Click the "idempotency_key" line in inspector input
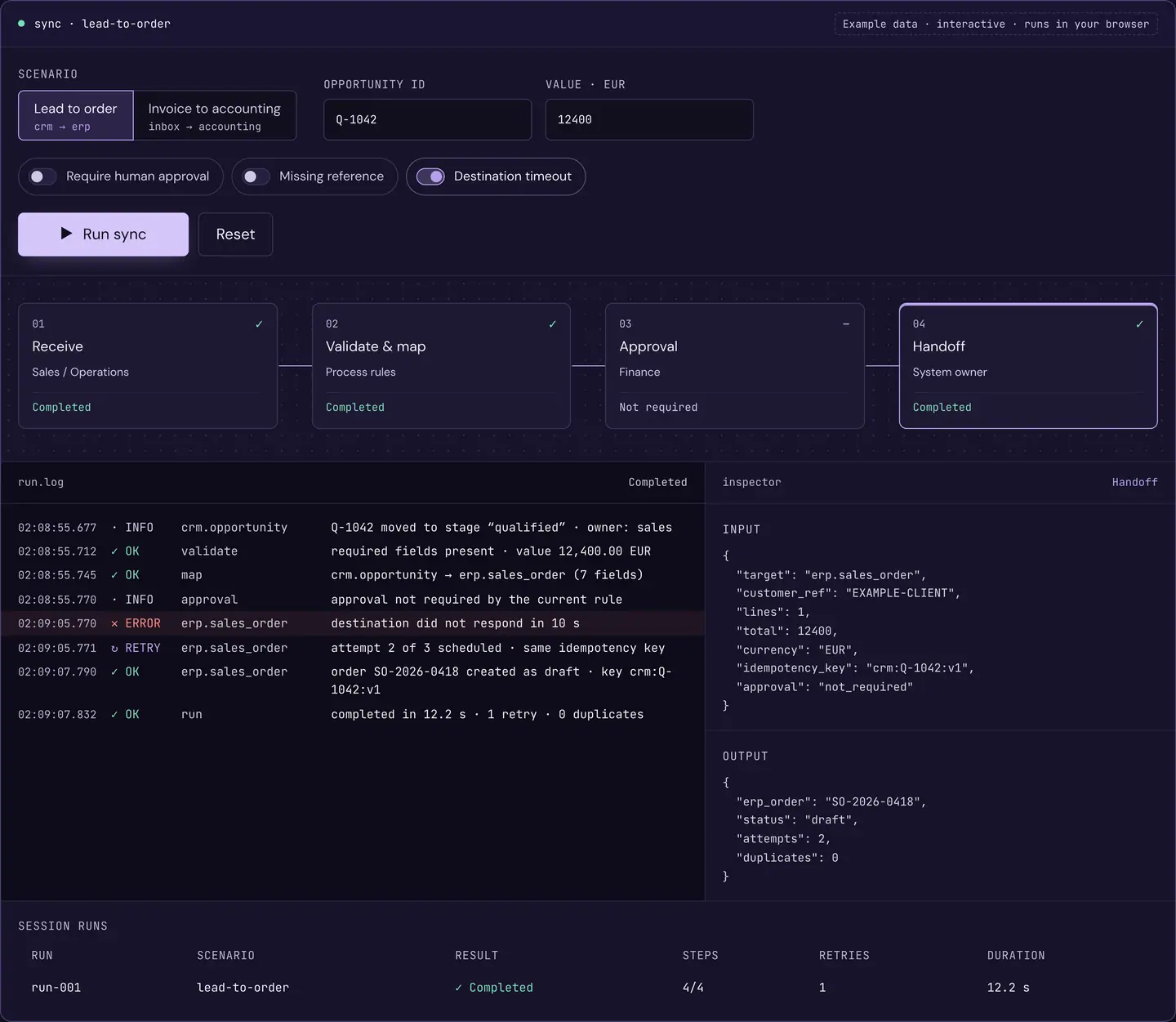 856,668
